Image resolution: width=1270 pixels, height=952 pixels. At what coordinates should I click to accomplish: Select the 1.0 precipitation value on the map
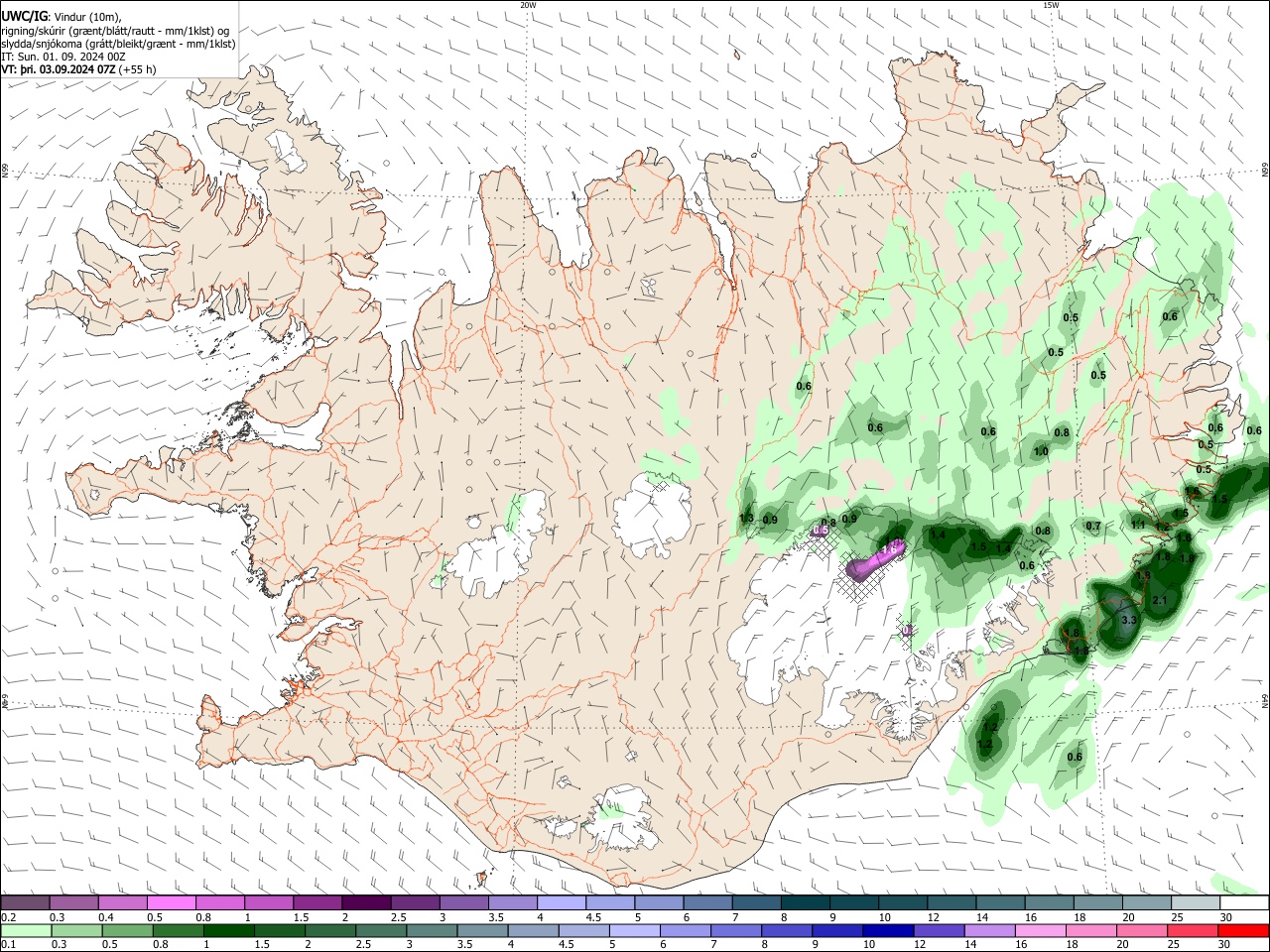tap(1041, 451)
